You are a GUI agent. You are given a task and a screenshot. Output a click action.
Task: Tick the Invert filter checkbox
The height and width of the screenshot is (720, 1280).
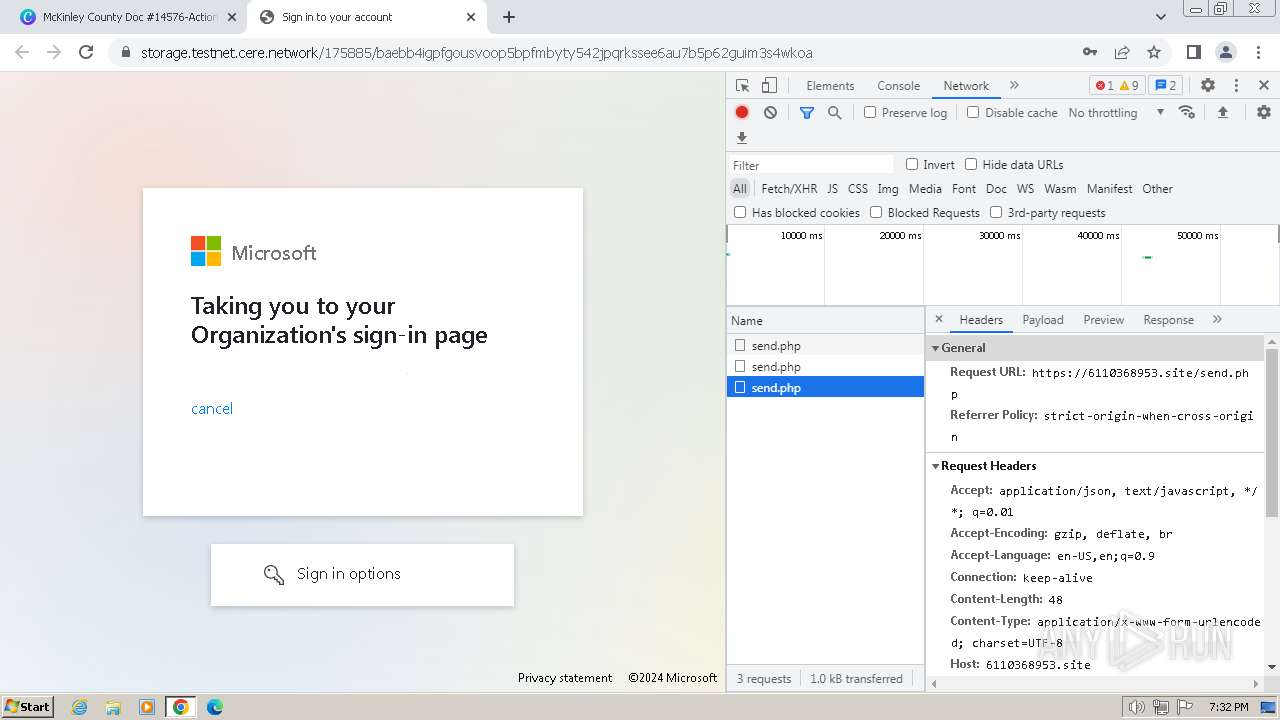912,164
